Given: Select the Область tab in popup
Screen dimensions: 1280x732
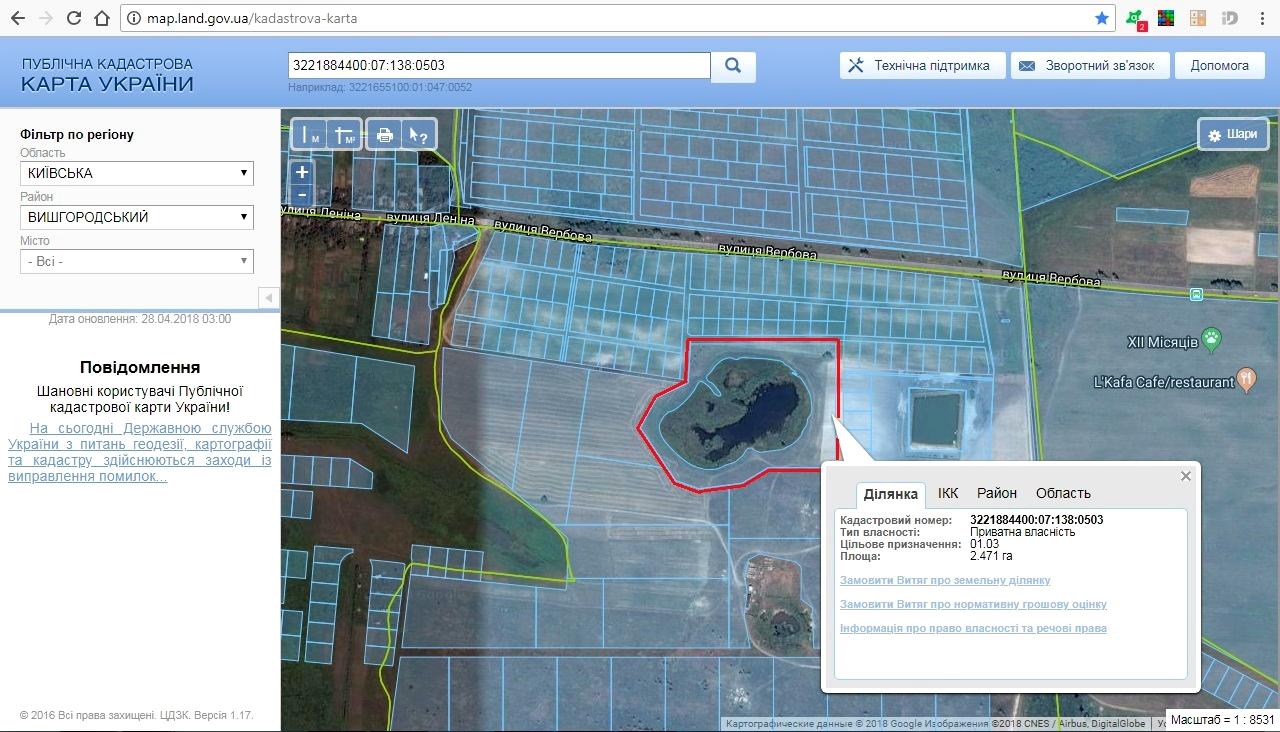Looking at the screenshot, I should click(1063, 493).
